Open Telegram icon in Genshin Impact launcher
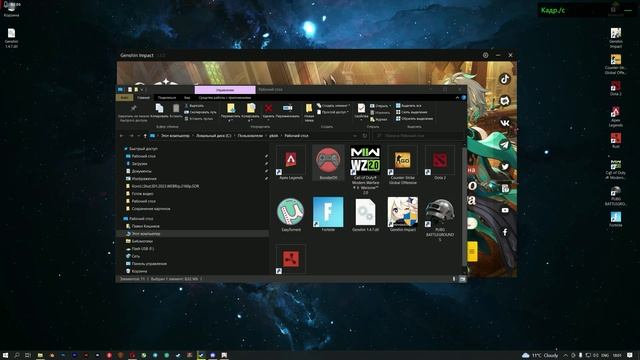This screenshot has width=640, height=360. 505,144
